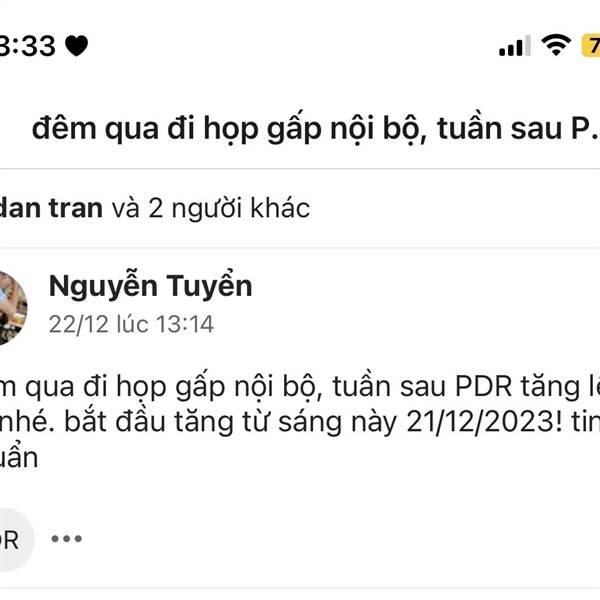This screenshot has height=600, width=600.
Task: Open dan tran's profile from likes list
Action: coord(51,208)
